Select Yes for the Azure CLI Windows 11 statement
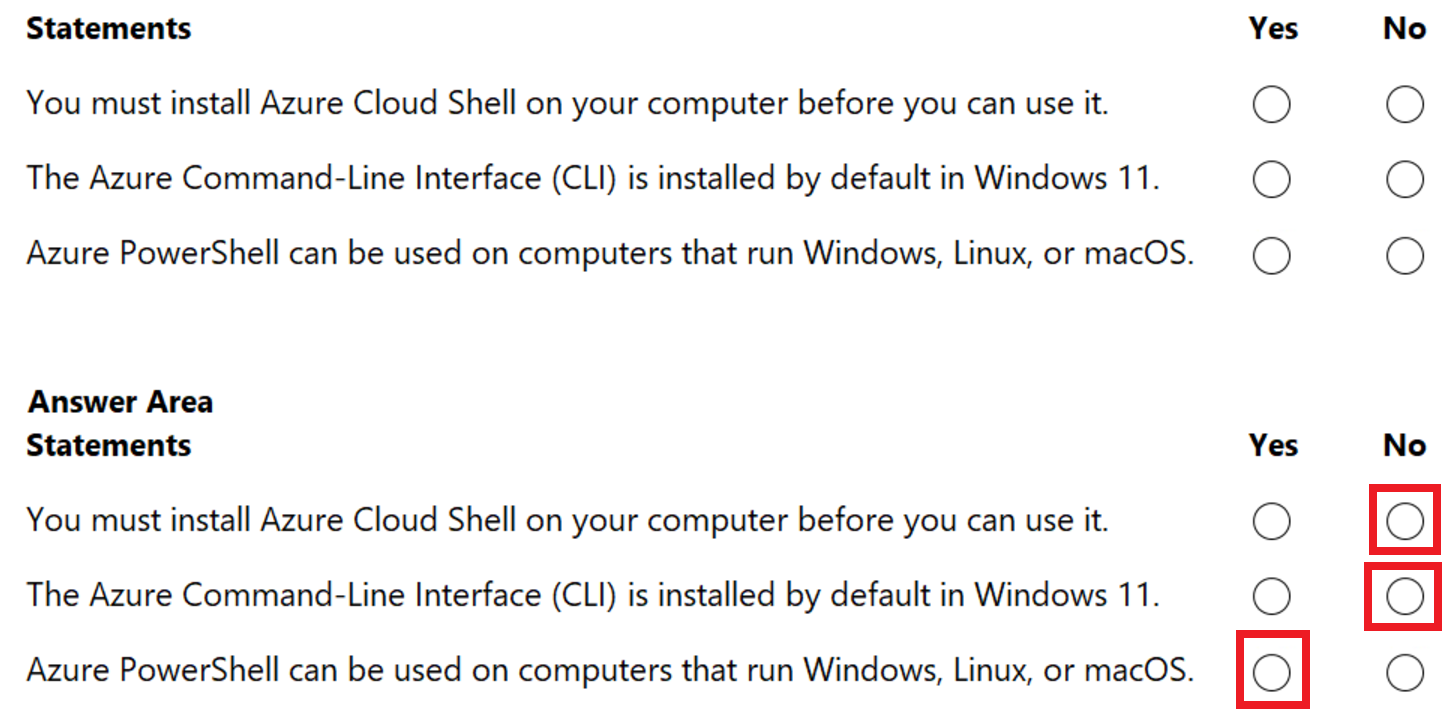This screenshot has height=721, width=1452. tap(1271, 179)
